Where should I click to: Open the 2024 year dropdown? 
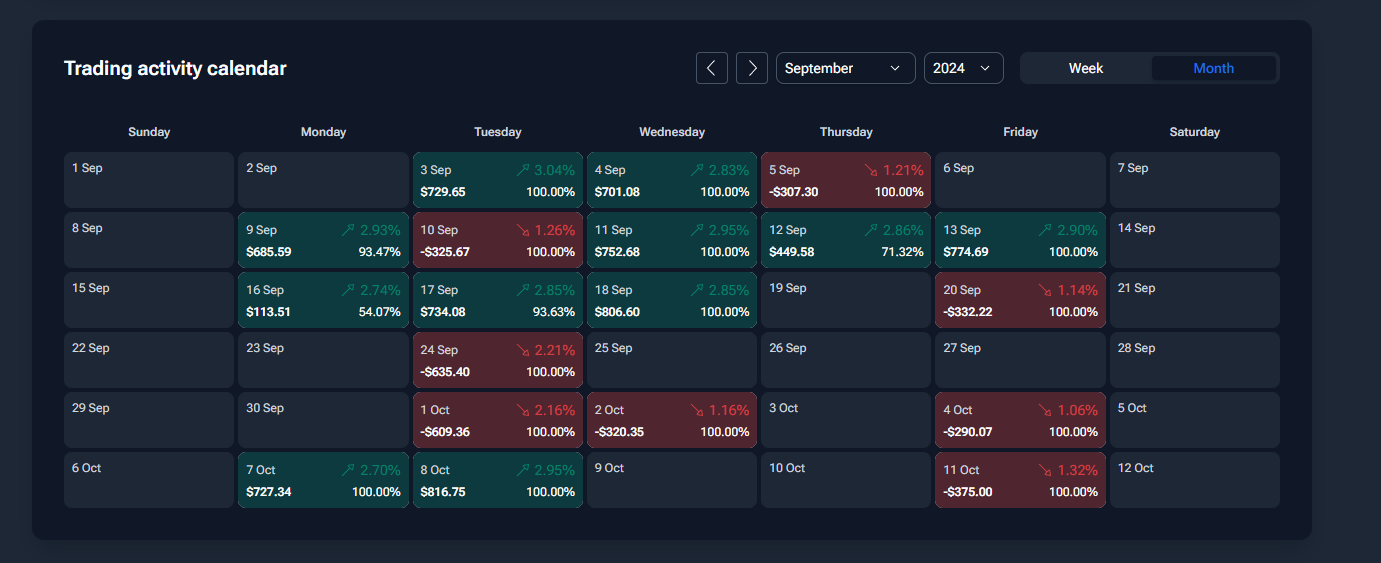click(x=964, y=68)
